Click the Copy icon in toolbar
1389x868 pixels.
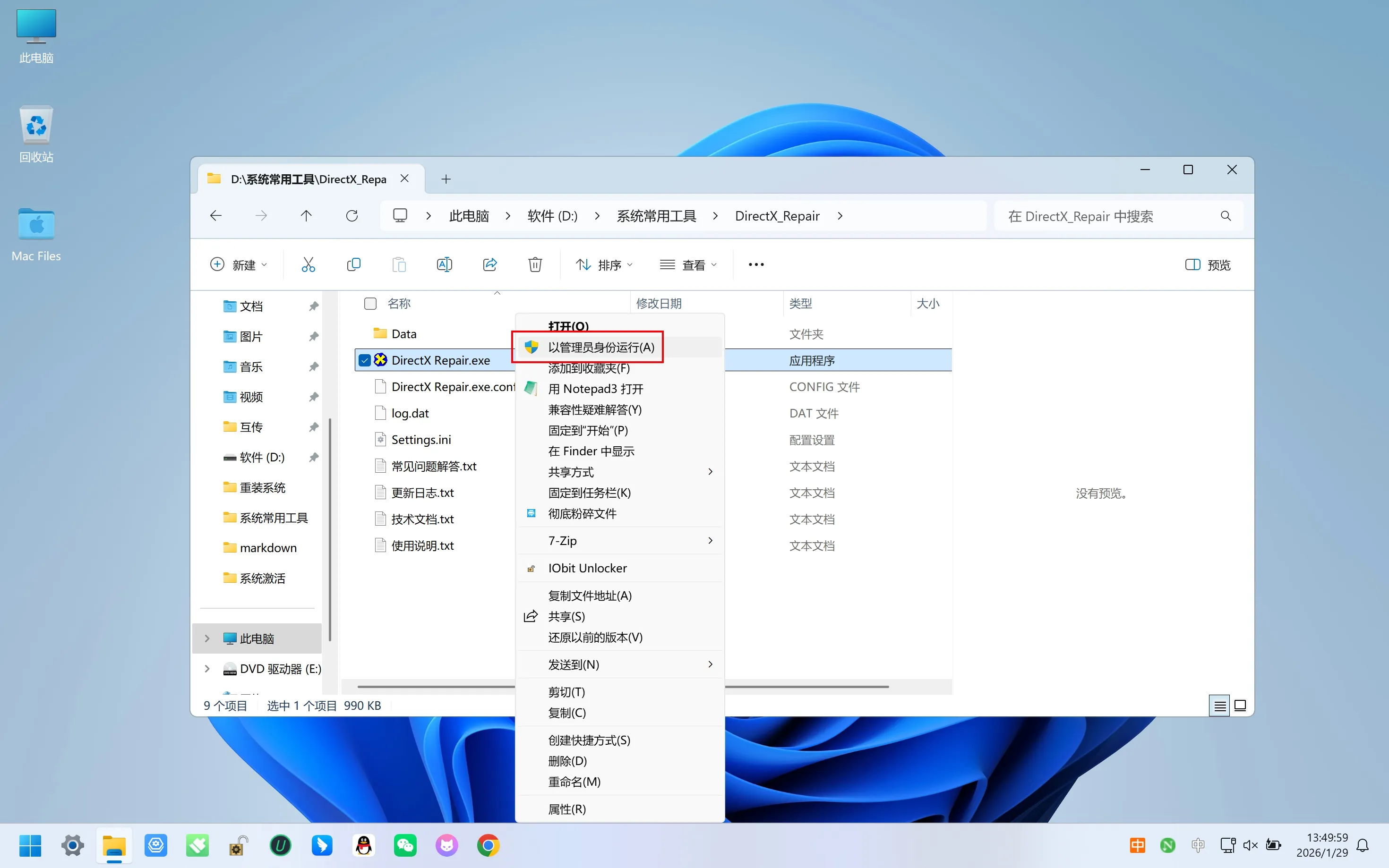pos(354,264)
